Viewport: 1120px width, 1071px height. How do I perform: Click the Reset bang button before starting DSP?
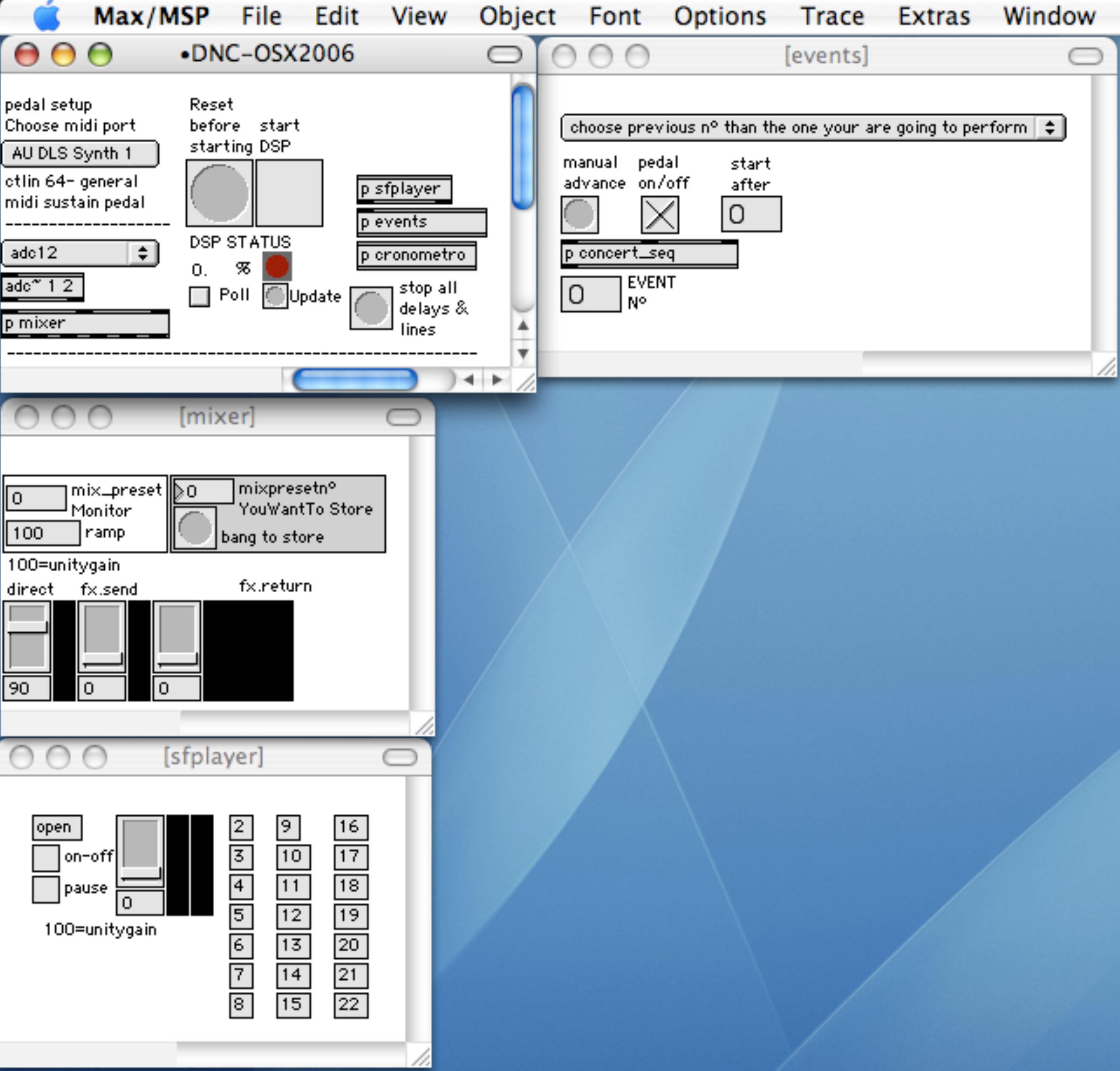point(219,193)
